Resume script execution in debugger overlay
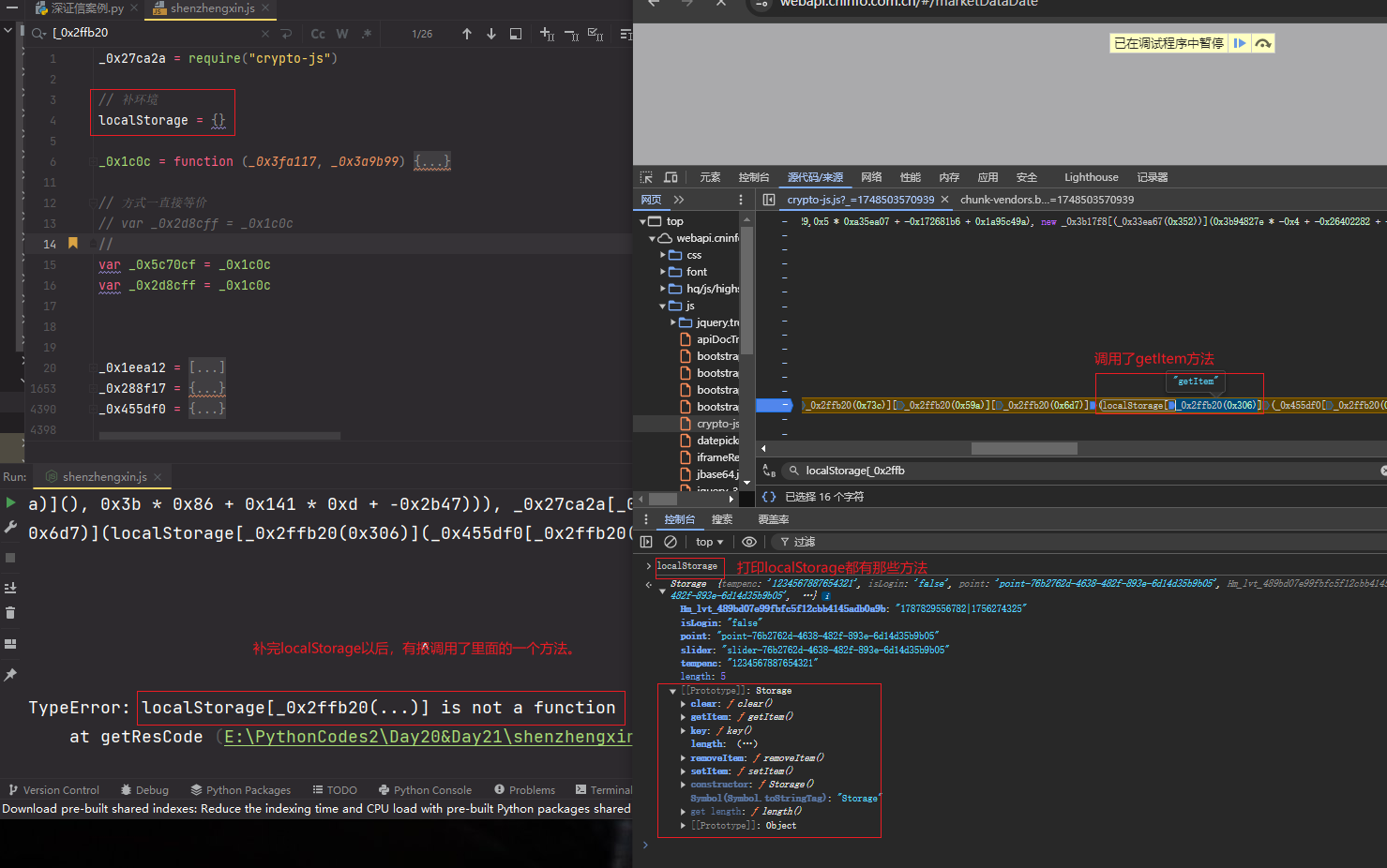 [1239, 43]
